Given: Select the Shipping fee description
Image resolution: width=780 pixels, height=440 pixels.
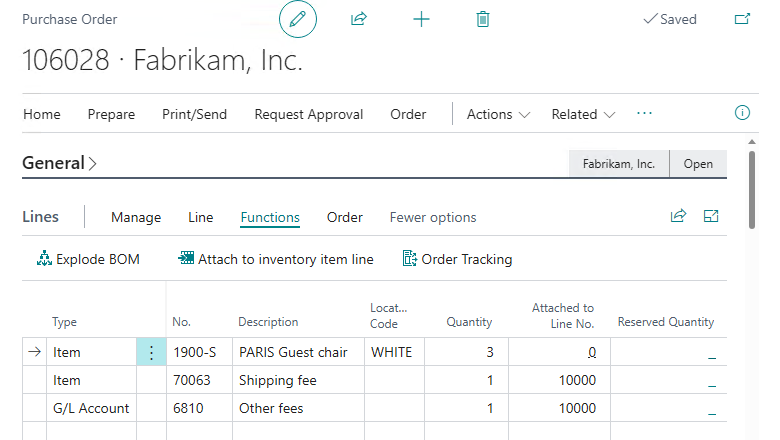Looking at the screenshot, I should [298, 380].
